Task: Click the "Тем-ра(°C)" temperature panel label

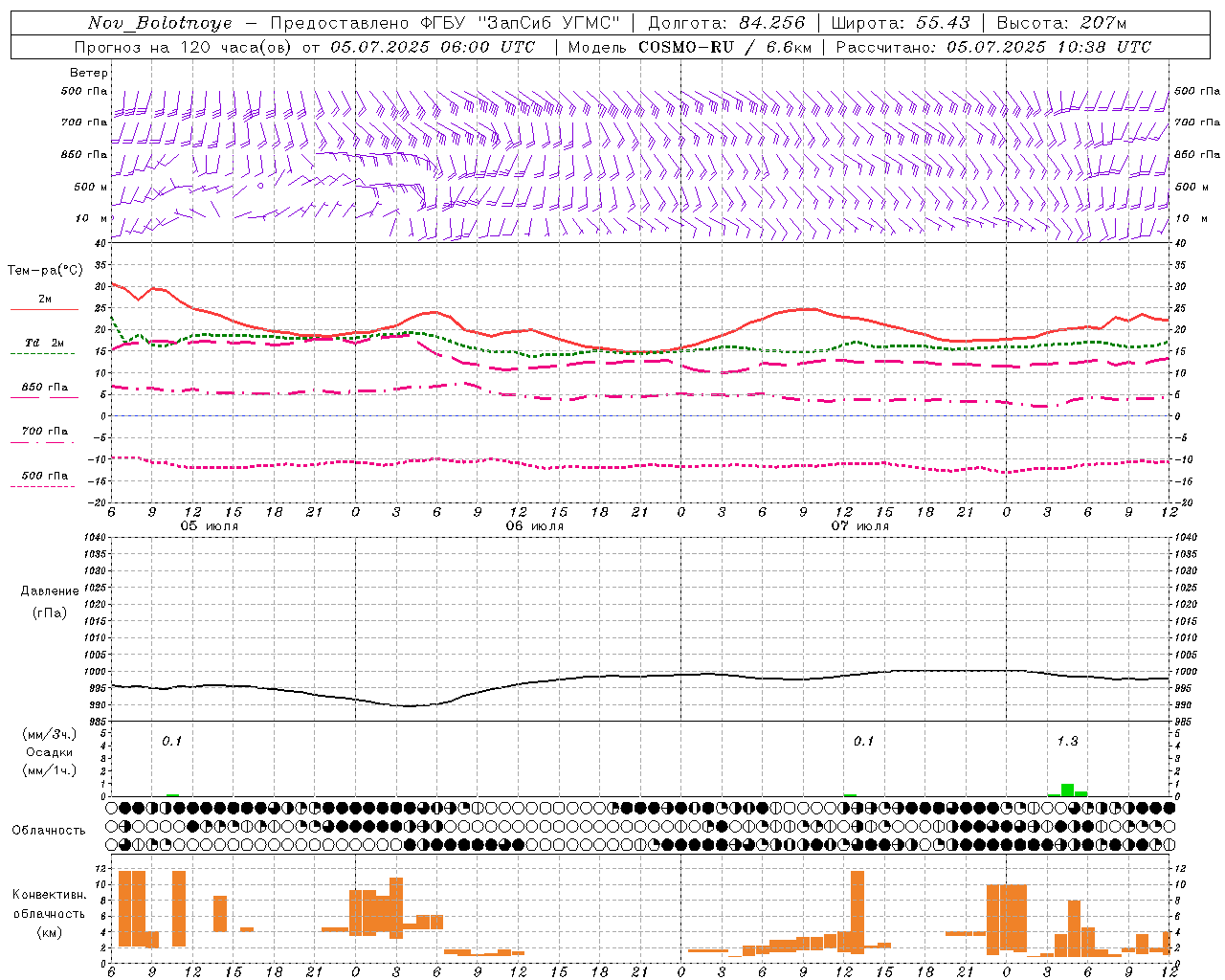Action: click(45, 271)
